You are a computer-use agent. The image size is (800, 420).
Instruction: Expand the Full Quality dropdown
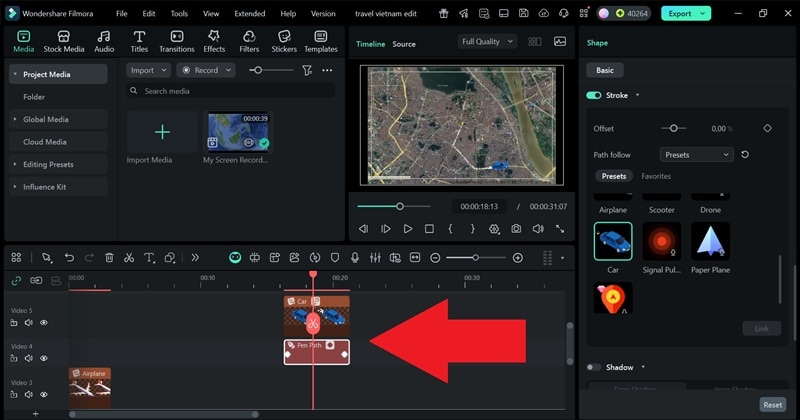487,42
